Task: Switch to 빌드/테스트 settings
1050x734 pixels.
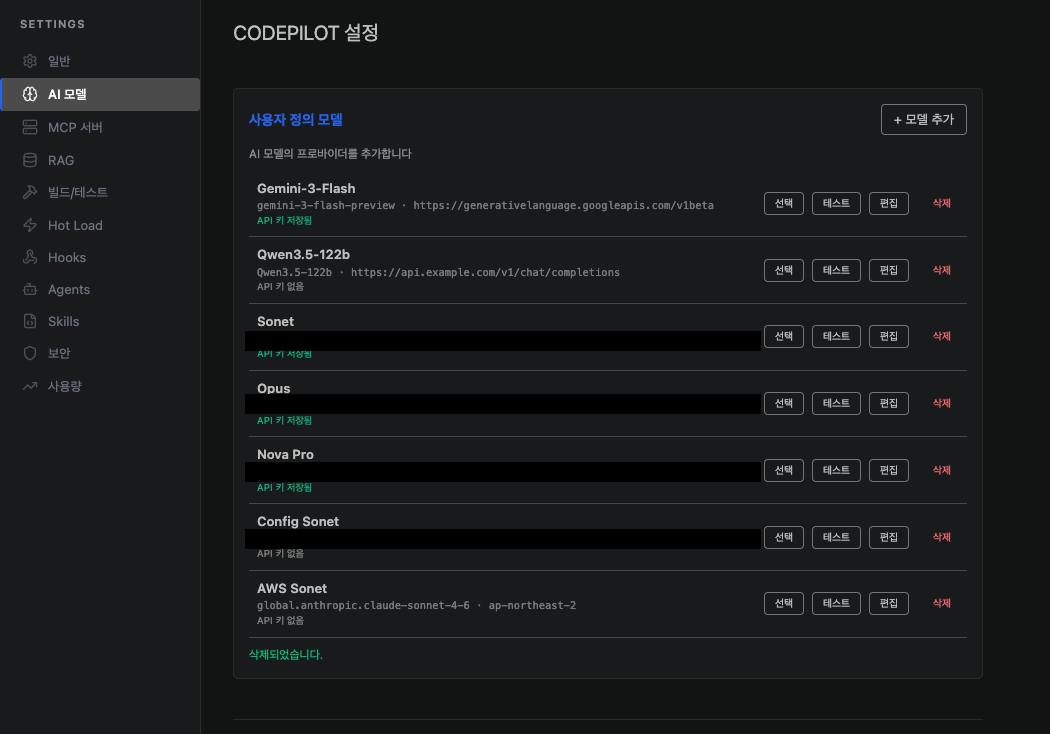Action: point(100,192)
